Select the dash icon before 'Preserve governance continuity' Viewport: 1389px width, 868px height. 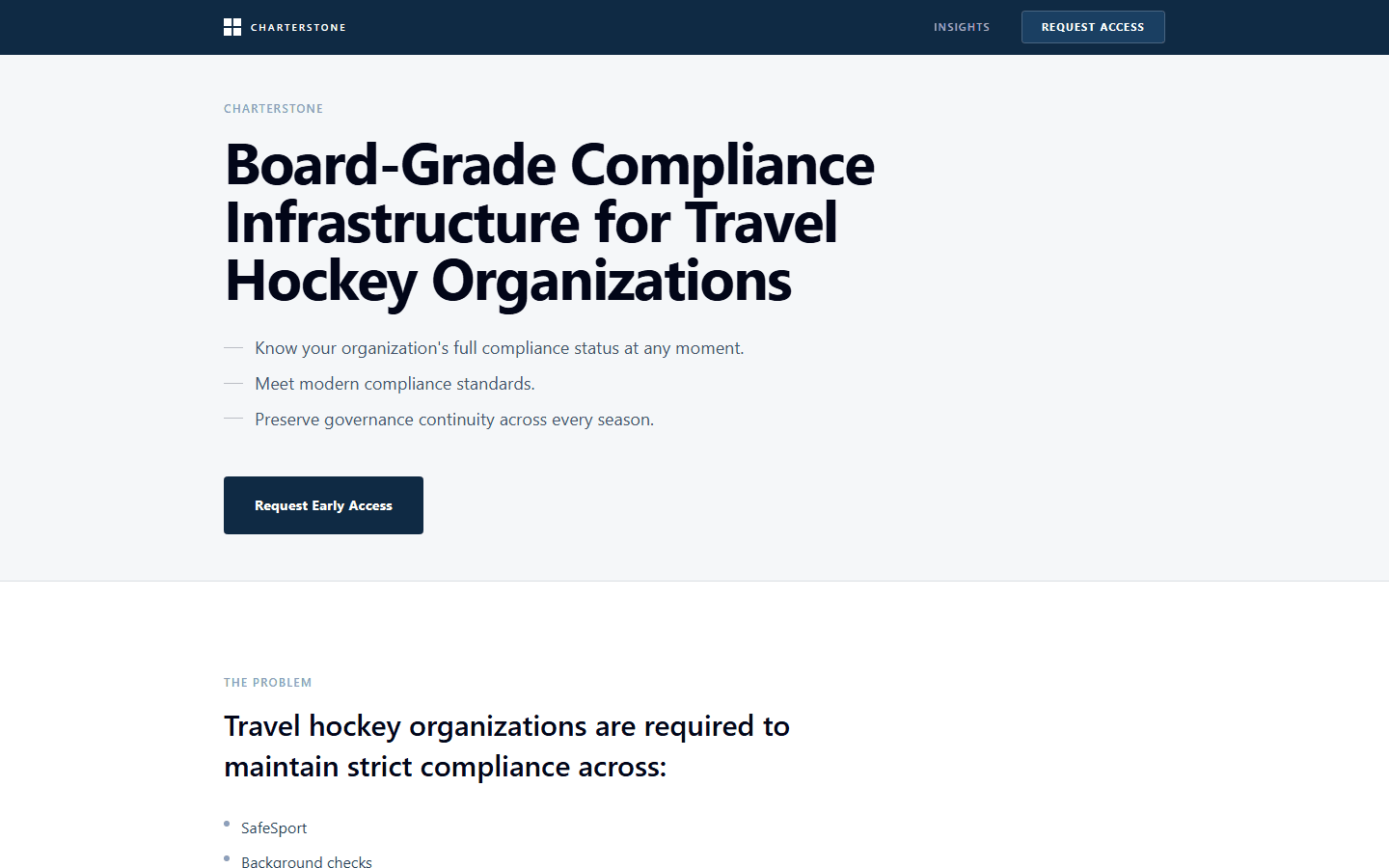click(233, 420)
